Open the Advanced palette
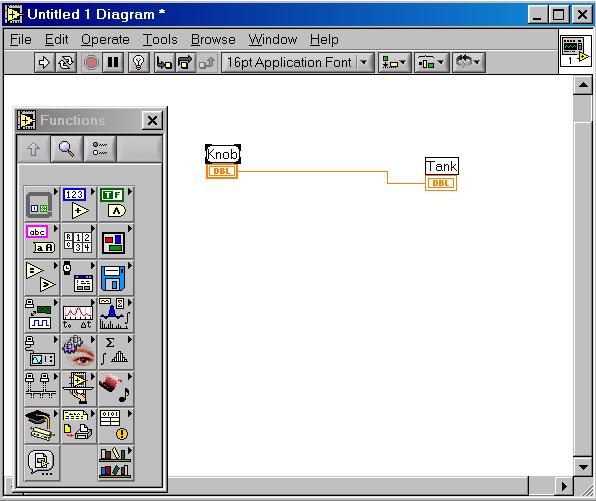596x501 pixels. [115, 426]
